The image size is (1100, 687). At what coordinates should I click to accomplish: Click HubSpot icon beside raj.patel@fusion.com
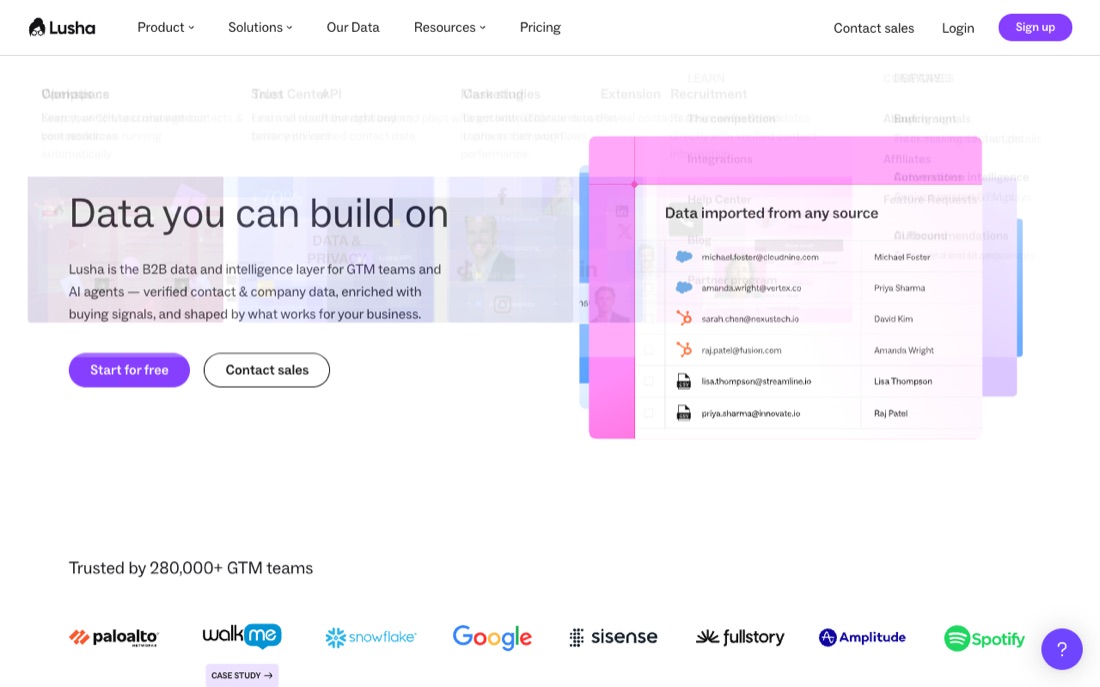coord(683,349)
